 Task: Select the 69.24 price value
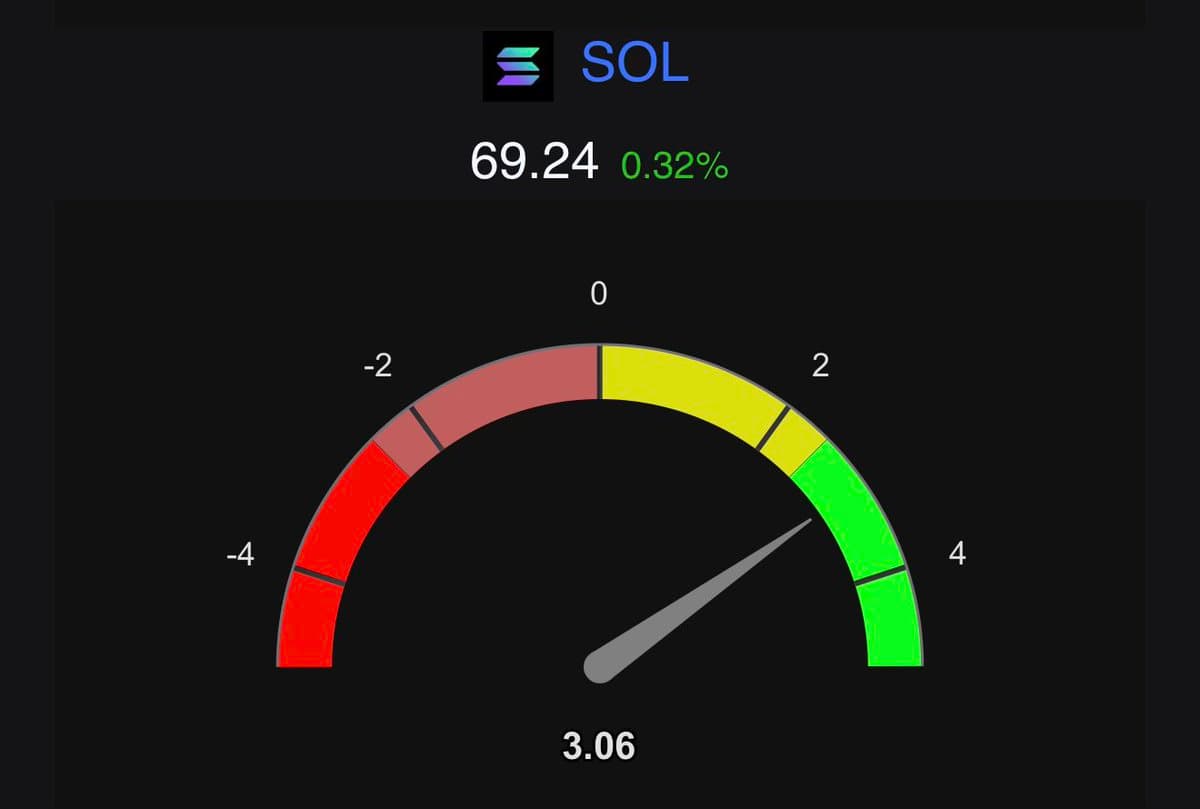[534, 162]
